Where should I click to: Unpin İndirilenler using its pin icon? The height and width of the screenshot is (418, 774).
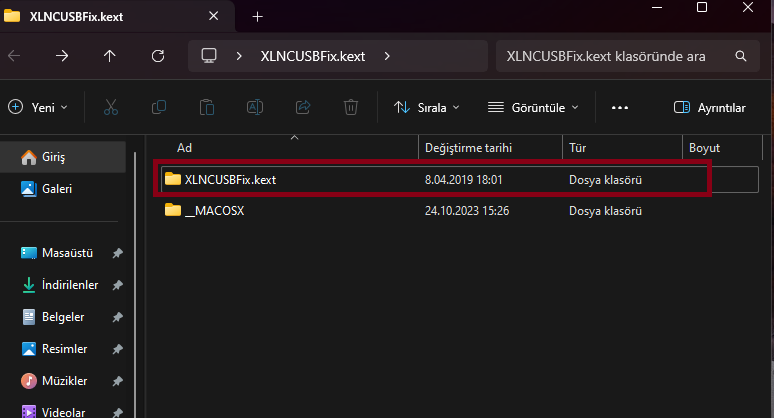pos(117,285)
